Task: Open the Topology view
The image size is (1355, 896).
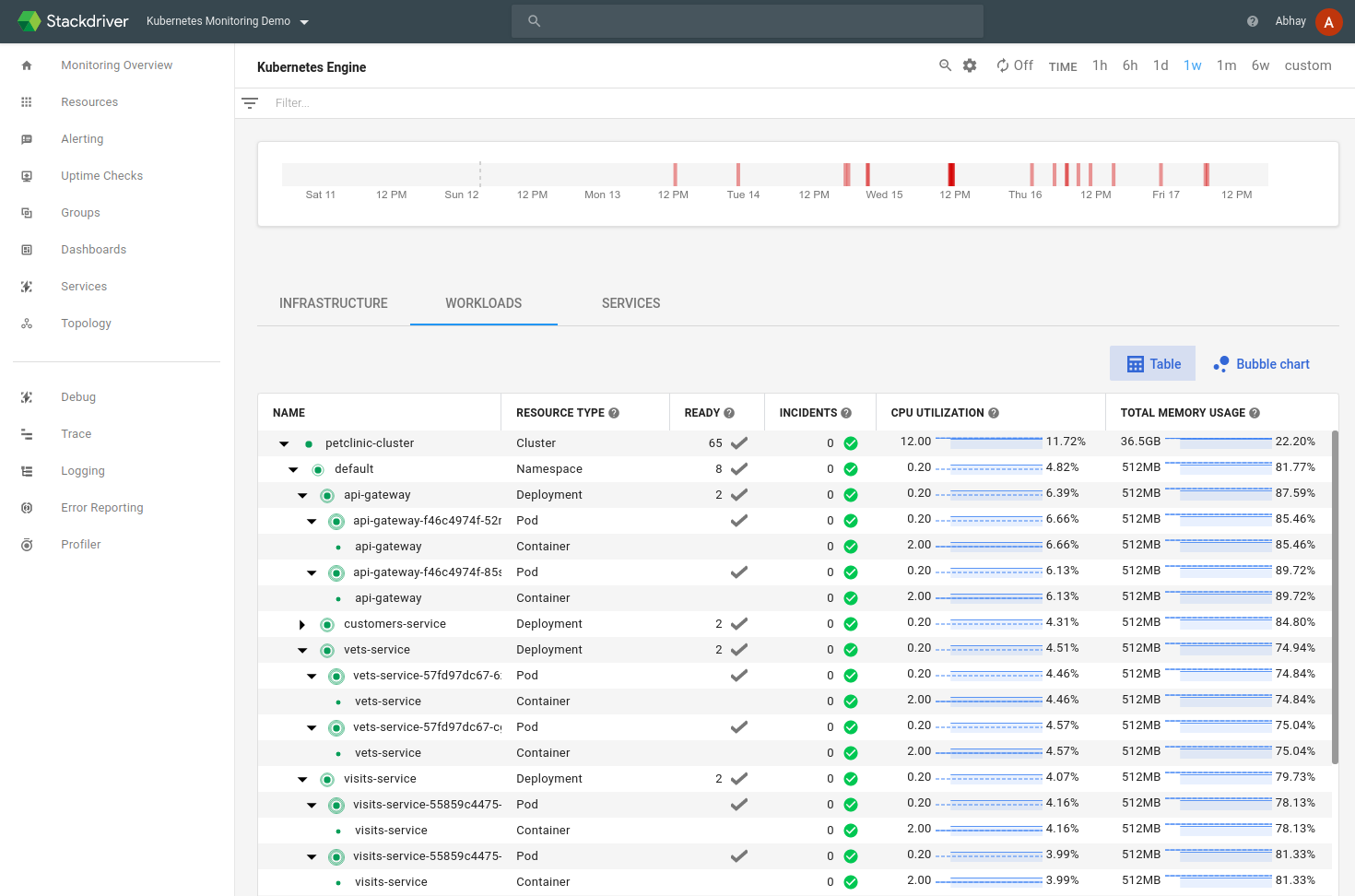Action: 86,323
